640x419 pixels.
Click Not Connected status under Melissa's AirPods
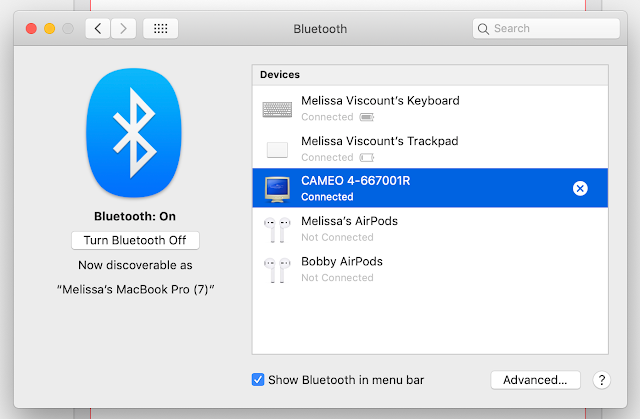click(337, 237)
